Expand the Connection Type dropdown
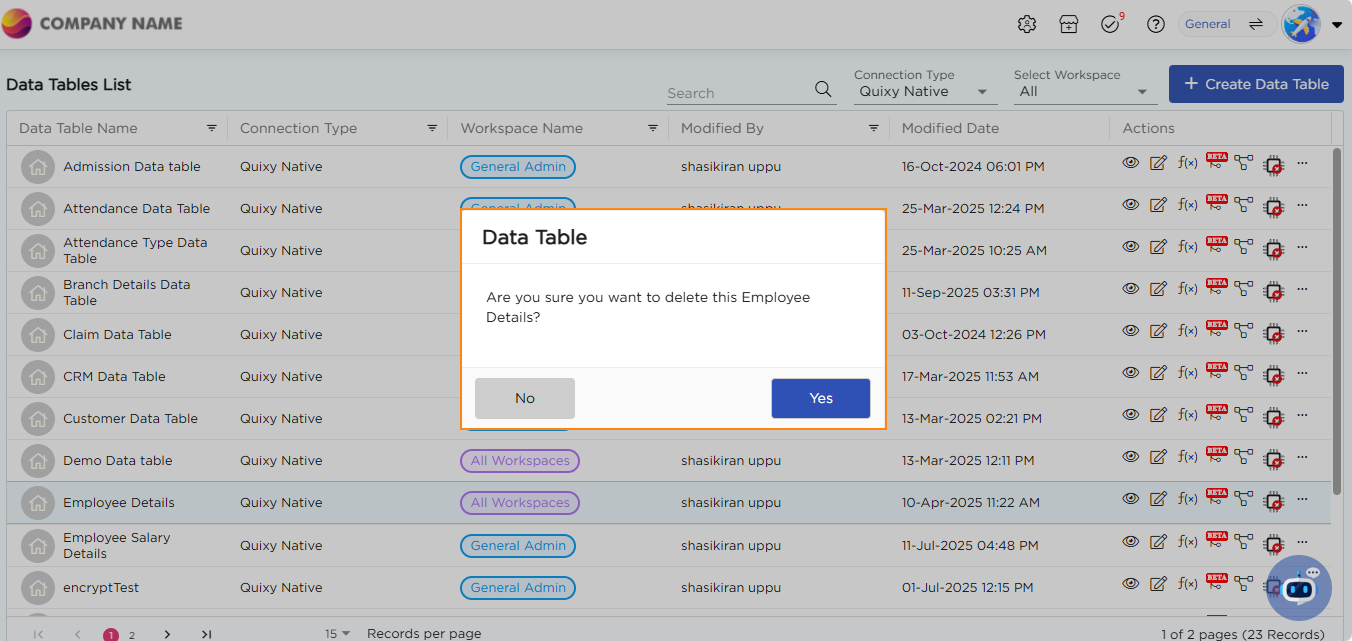The image size is (1352, 641). pyautogui.click(x=924, y=91)
